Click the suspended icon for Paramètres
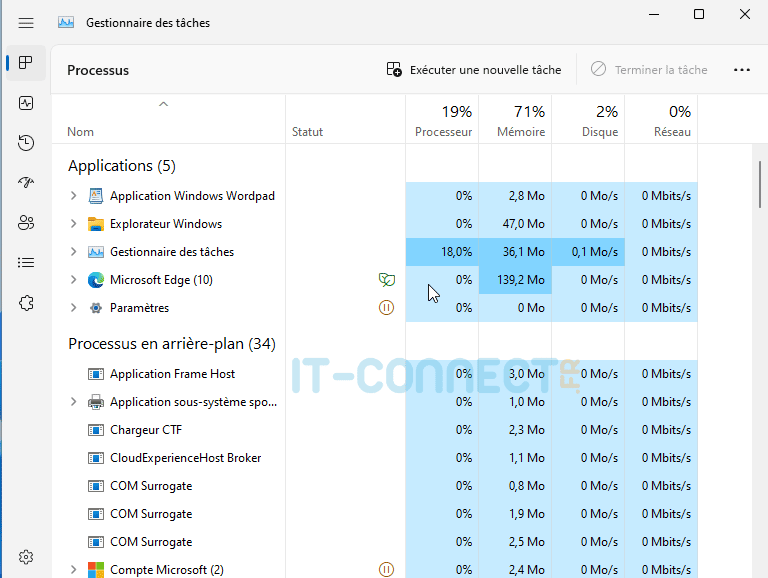The width and height of the screenshot is (768, 578). coord(386,308)
